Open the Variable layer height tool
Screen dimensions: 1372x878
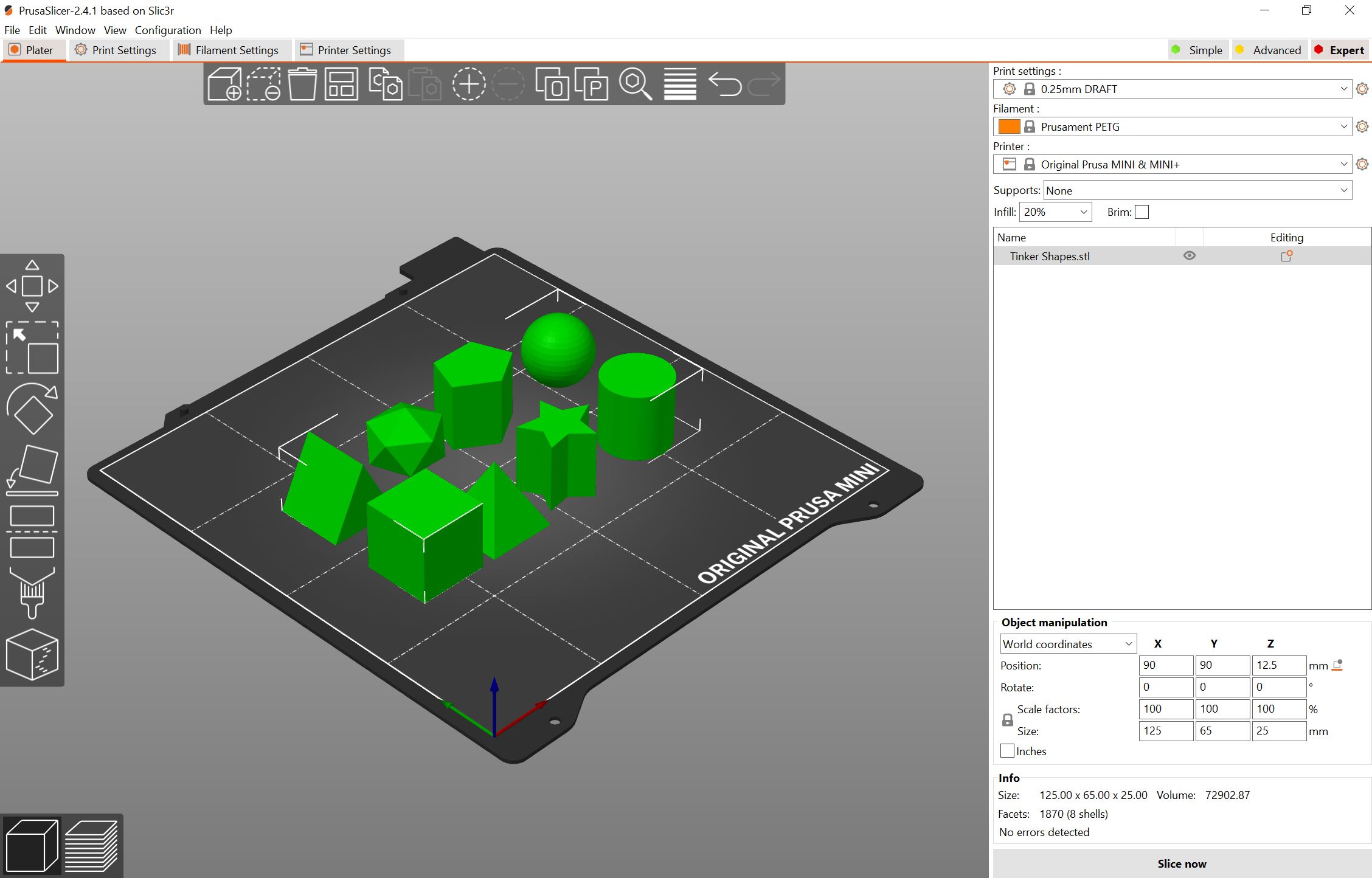679,84
